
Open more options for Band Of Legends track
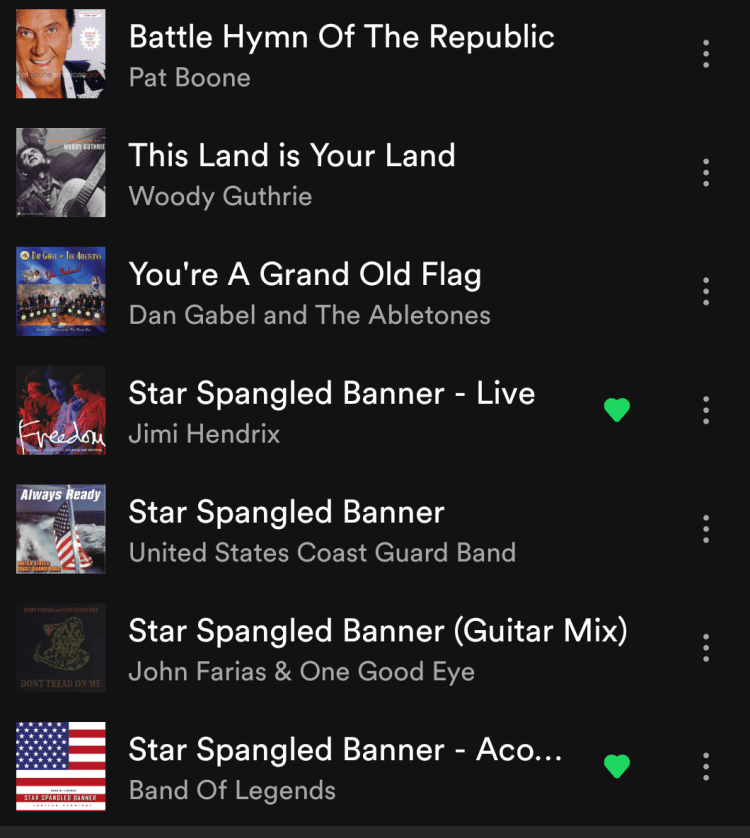point(706,766)
